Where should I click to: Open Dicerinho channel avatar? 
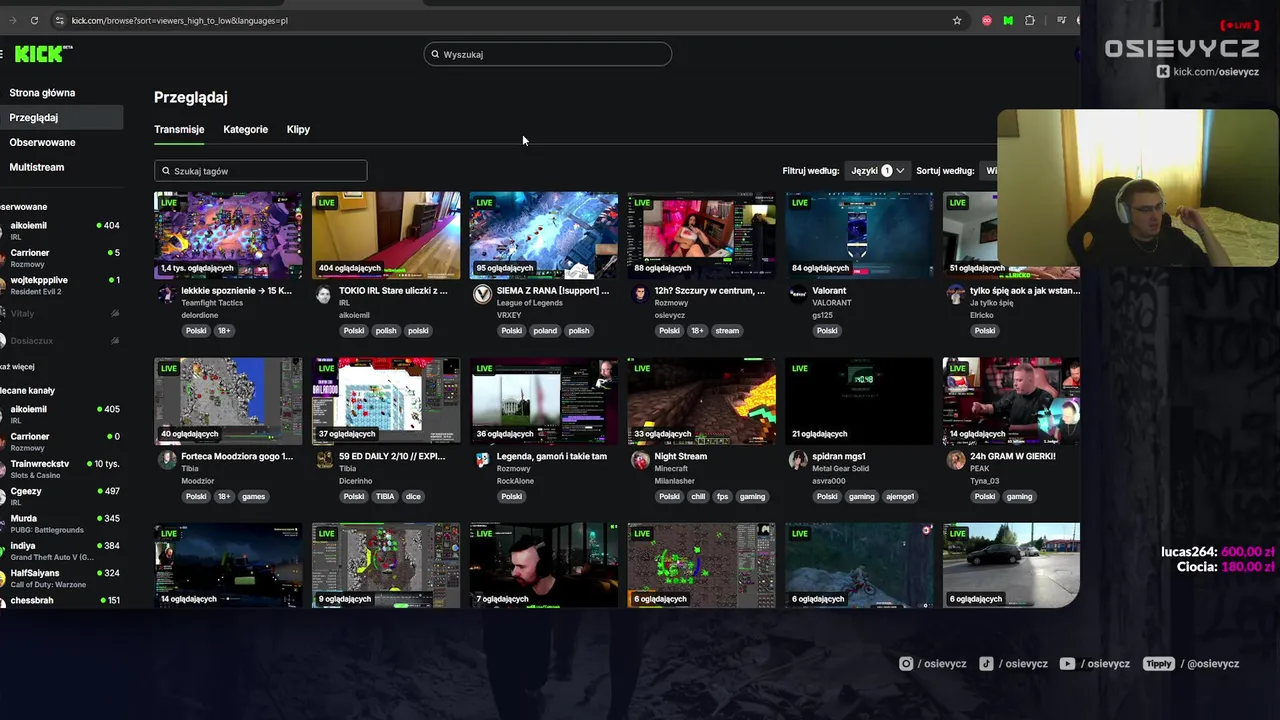pyautogui.click(x=324, y=460)
